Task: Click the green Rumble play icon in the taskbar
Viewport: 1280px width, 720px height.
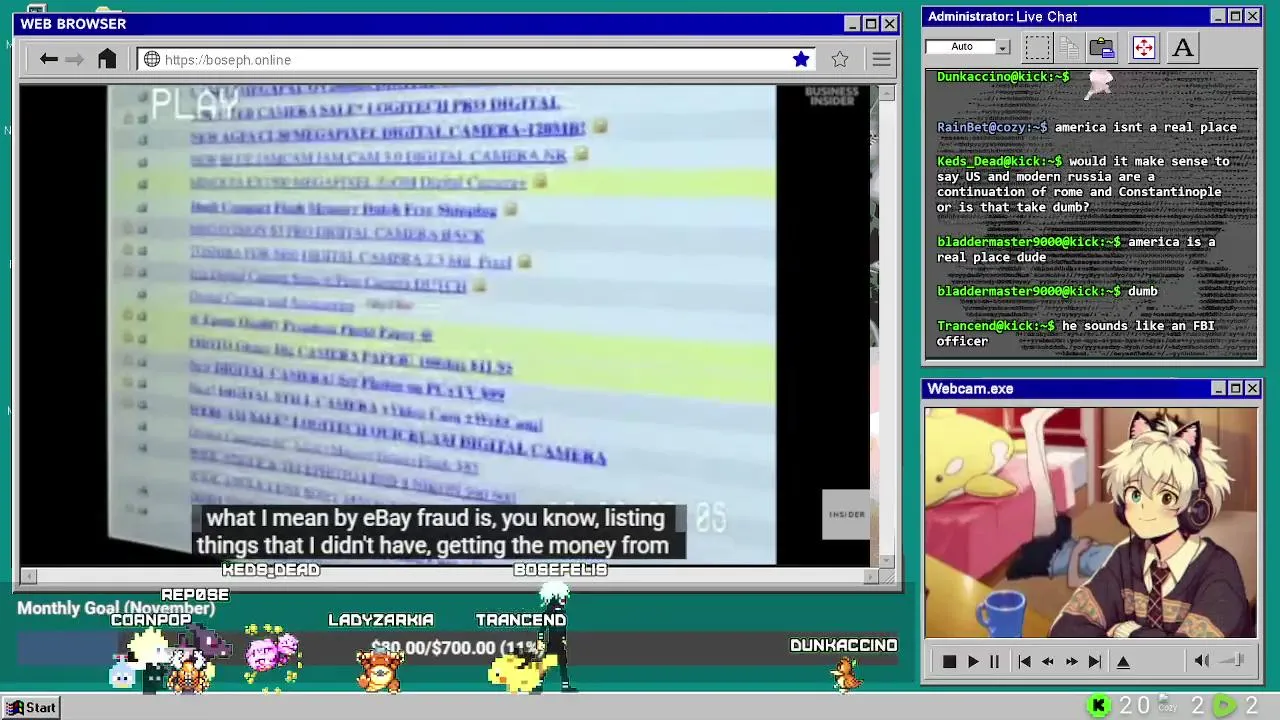Action: coord(1224,706)
